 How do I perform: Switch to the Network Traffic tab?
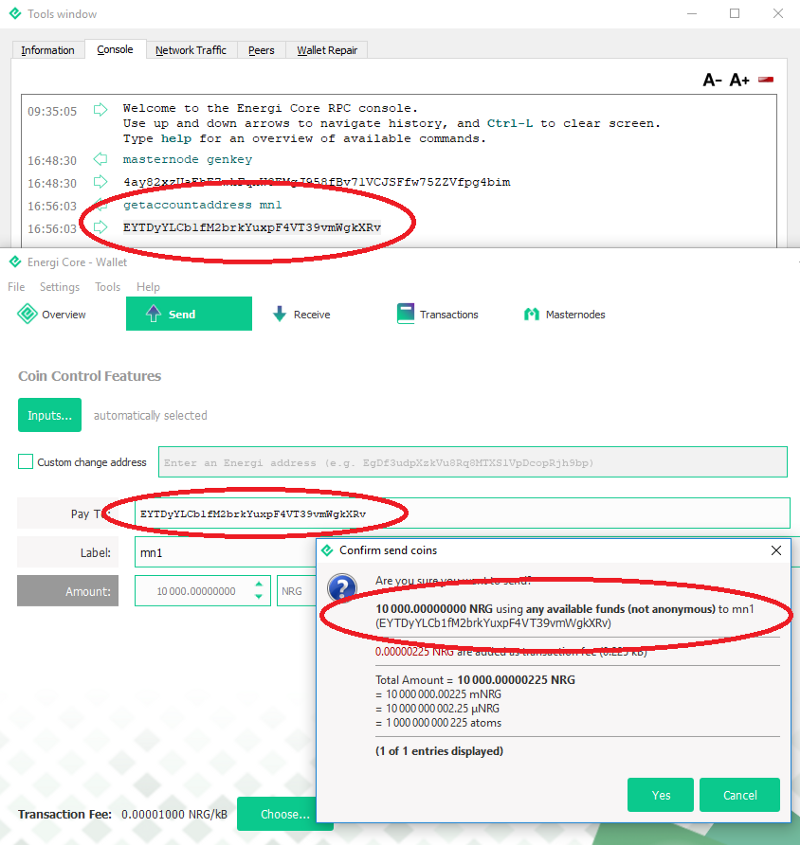tap(190, 49)
